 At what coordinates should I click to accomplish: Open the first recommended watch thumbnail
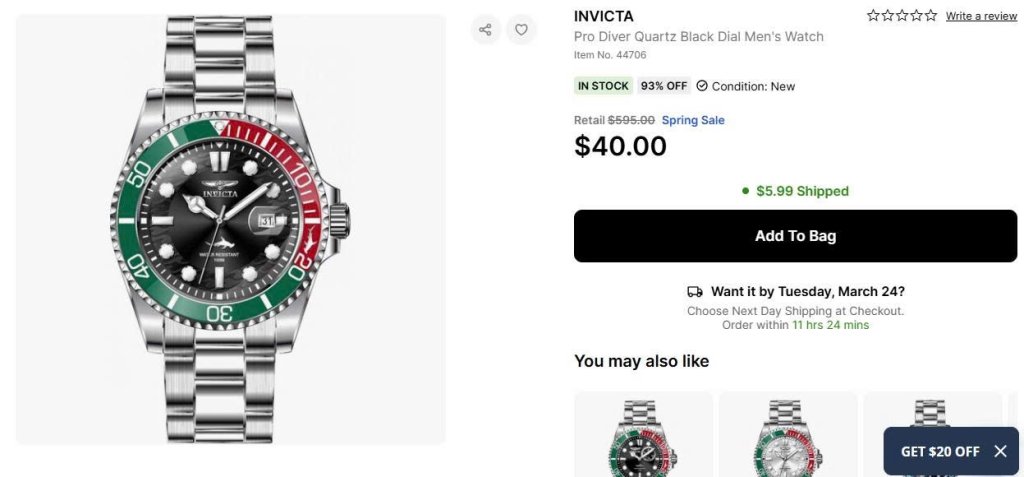(x=643, y=435)
